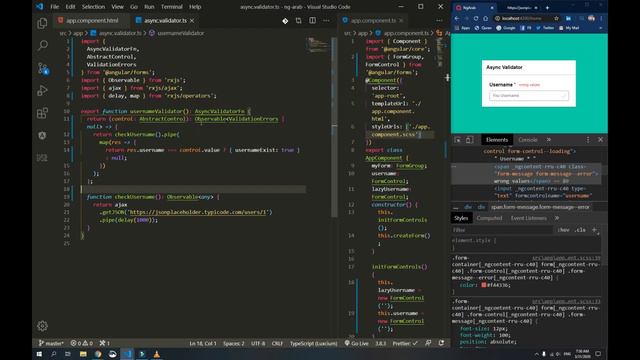Click the src breadcrumb in the left editor
This screenshot has height=360, width=640.
pos(62,33)
